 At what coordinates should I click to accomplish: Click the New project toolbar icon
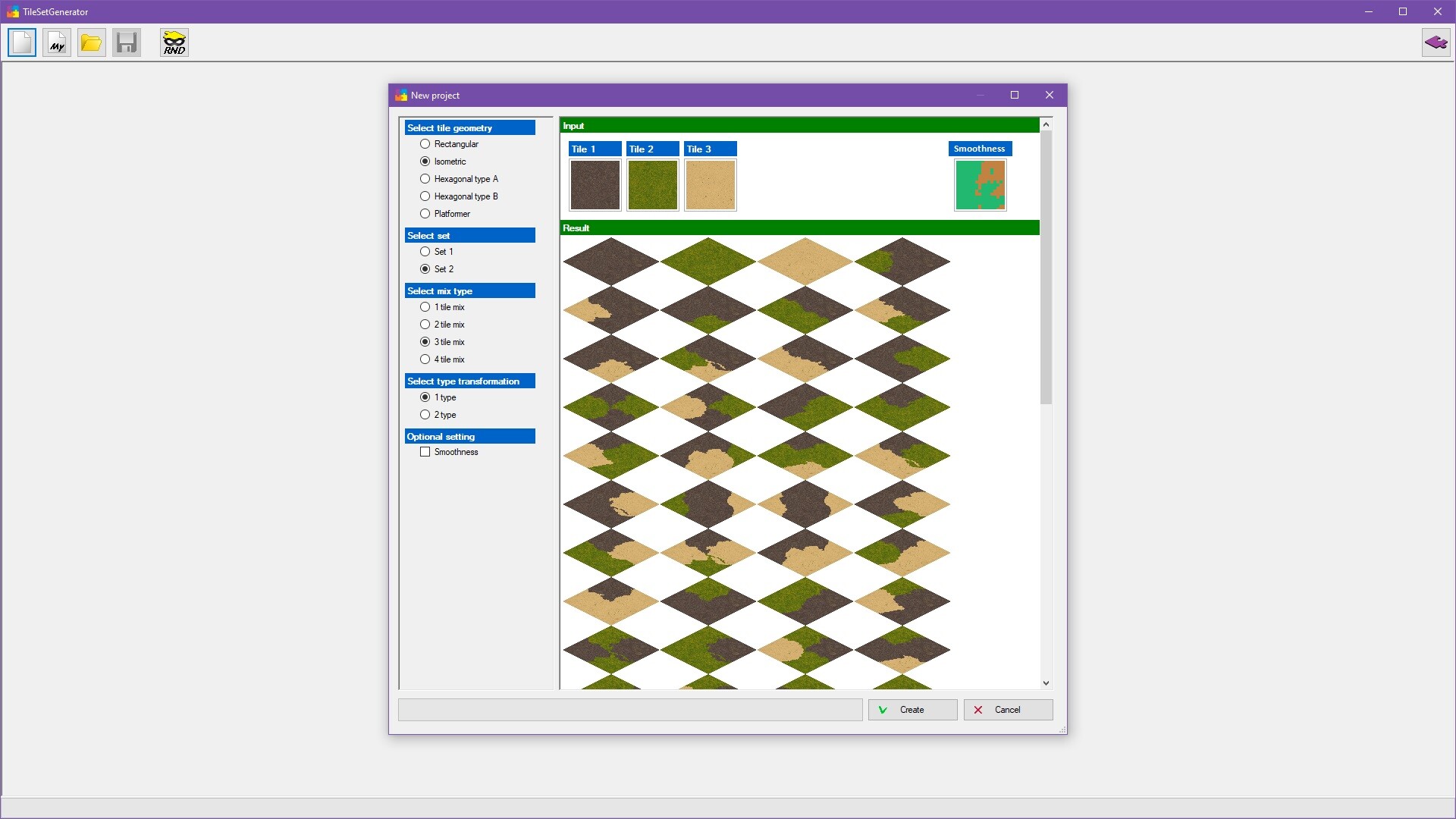21,42
